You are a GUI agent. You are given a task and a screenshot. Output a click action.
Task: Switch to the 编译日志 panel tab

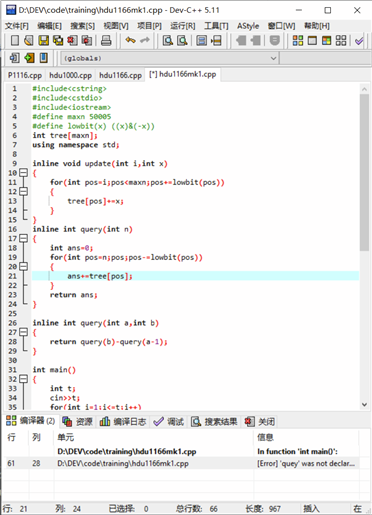click(x=123, y=422)
